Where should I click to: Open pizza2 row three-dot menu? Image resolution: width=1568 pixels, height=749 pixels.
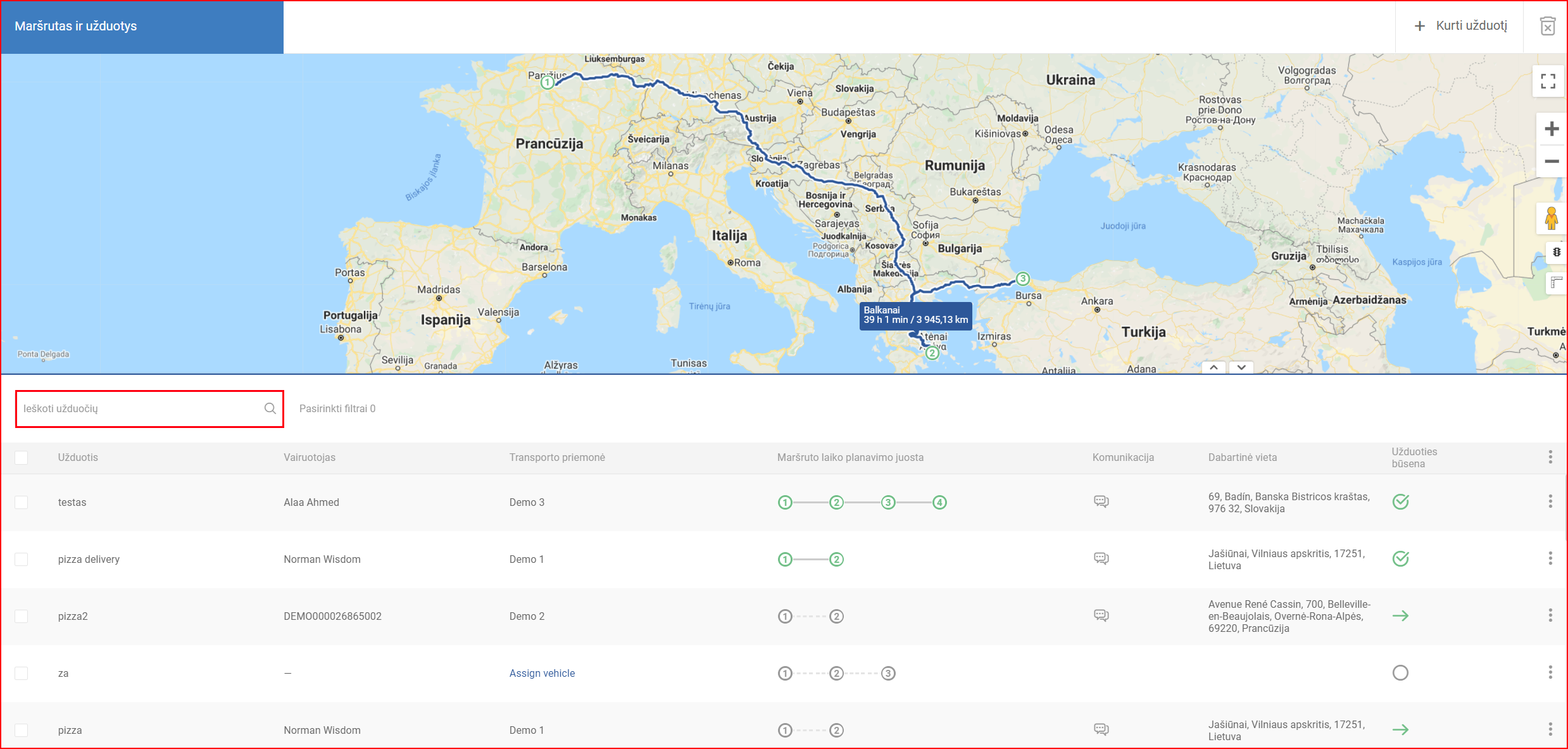pyautogui.click(x=1550, y=615)
